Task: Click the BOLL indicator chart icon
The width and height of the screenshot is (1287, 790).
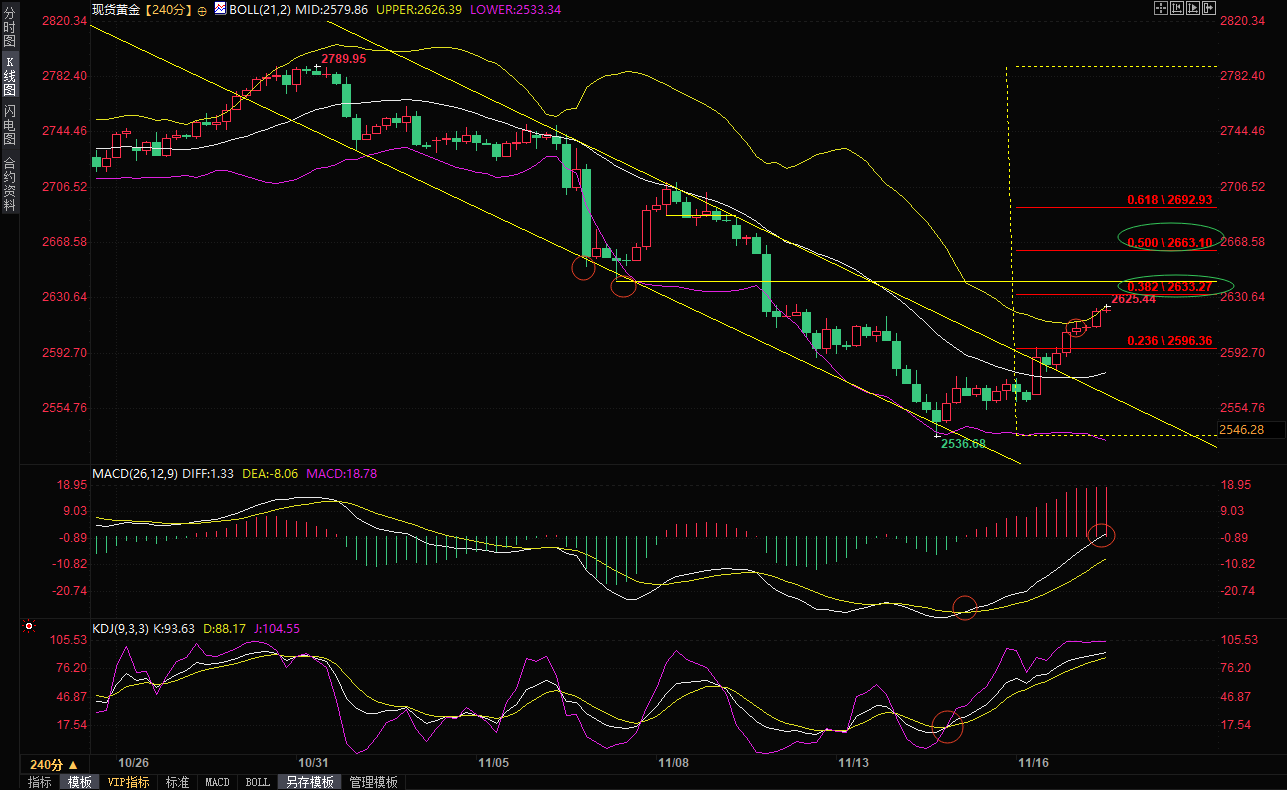Action: tap(221, 8)
